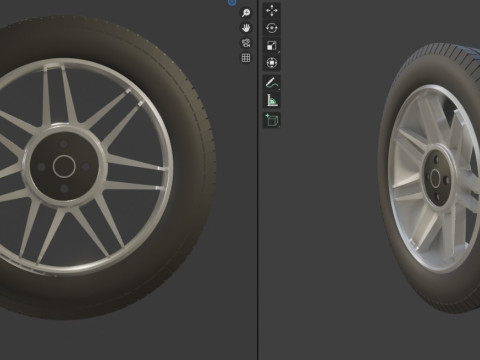Select the angled wheel in the right viewport
Viewport: 480px width, 360px height.
(430, 178)
